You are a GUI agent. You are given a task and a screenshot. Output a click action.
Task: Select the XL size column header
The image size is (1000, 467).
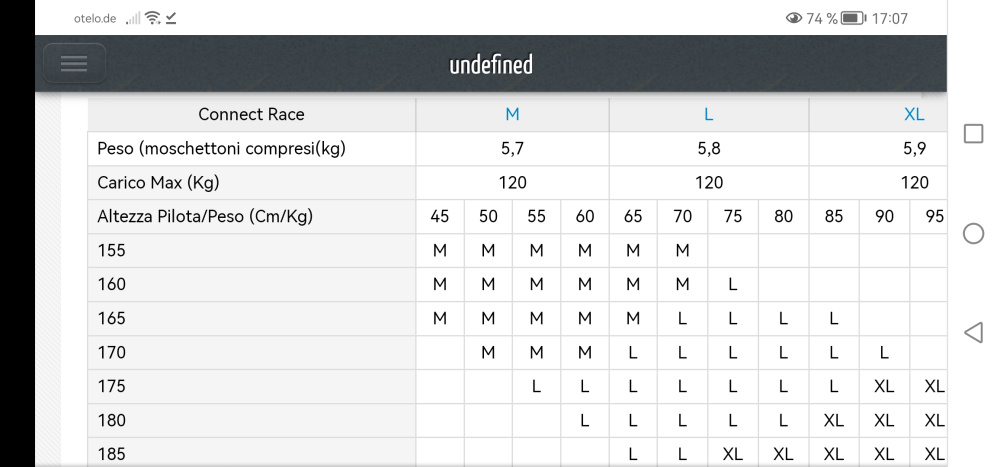913,114
